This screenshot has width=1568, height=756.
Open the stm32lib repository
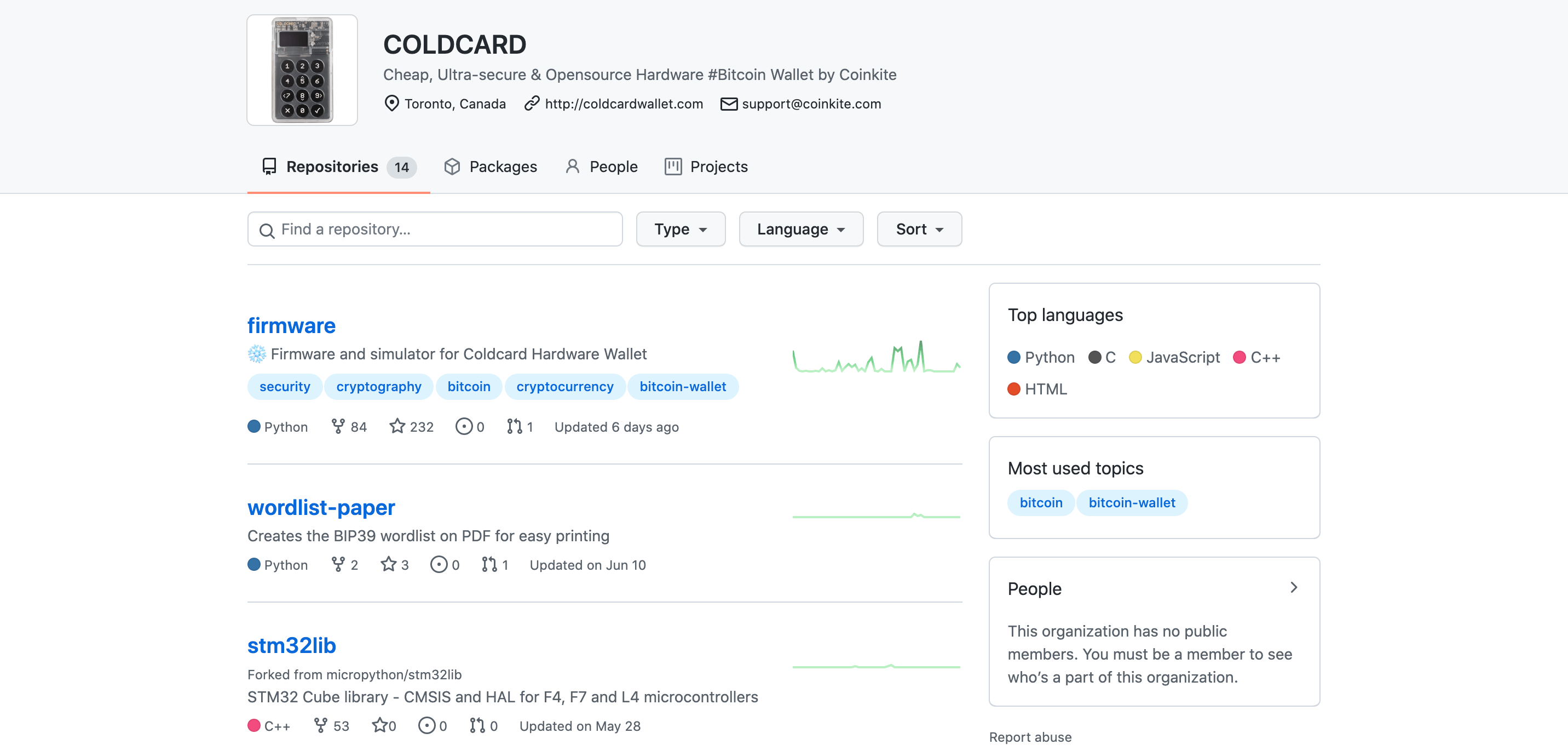coord(292,646)
